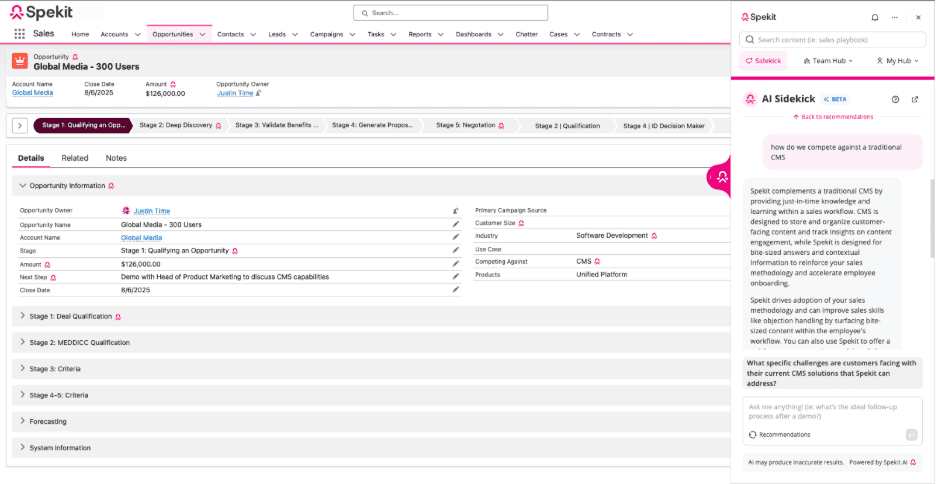
Task: Click the Spekit Search content field
Action: [x=833, y=40]
